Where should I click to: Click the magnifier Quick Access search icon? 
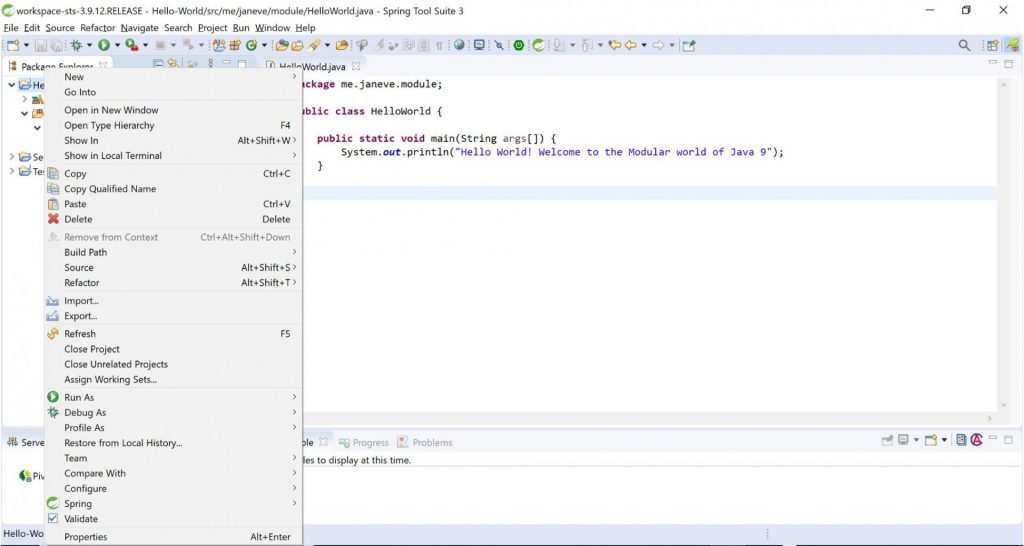(964, 45)
